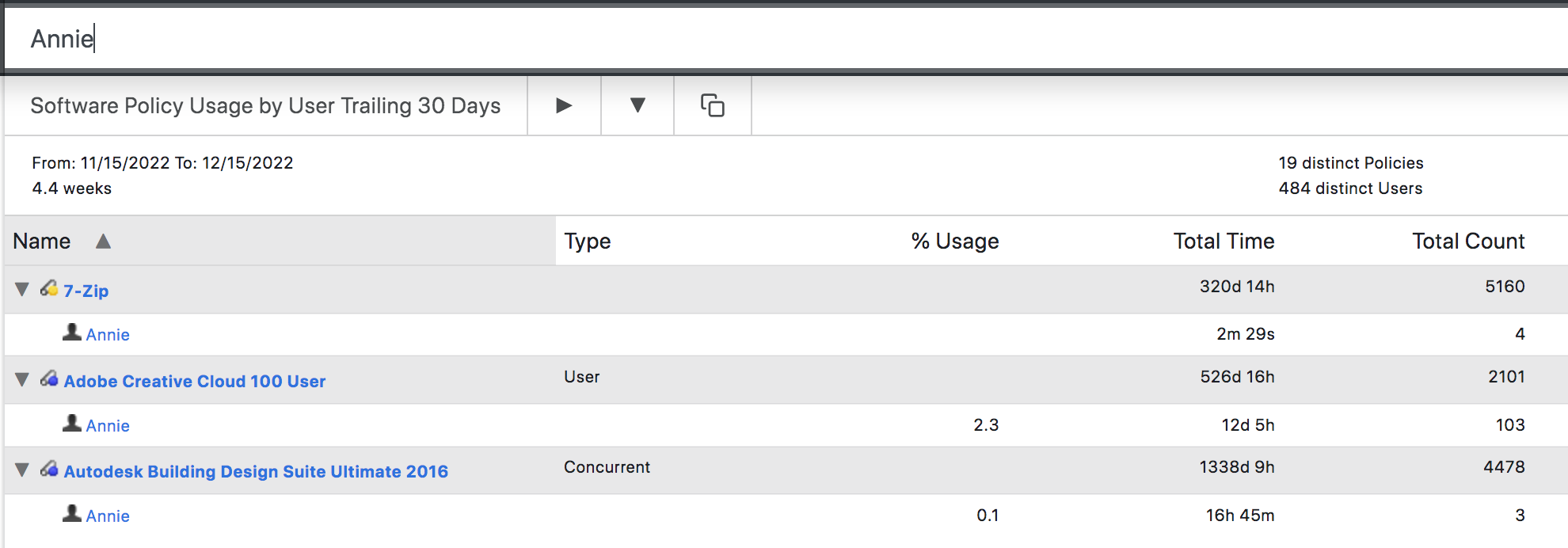Click the 2101 total count value
Viewport: 1568px width, 548px height.
pyautogui.click(x=1506, y=376)
